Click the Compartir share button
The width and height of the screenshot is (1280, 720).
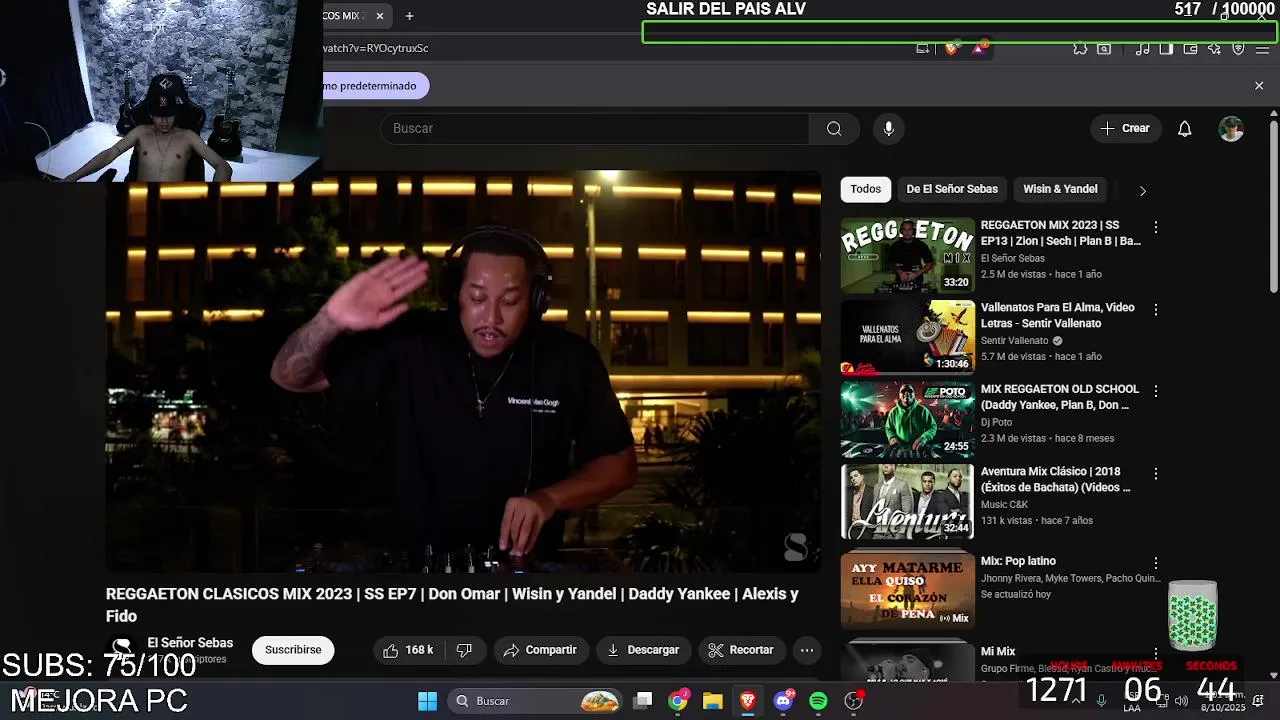[540, 650]
